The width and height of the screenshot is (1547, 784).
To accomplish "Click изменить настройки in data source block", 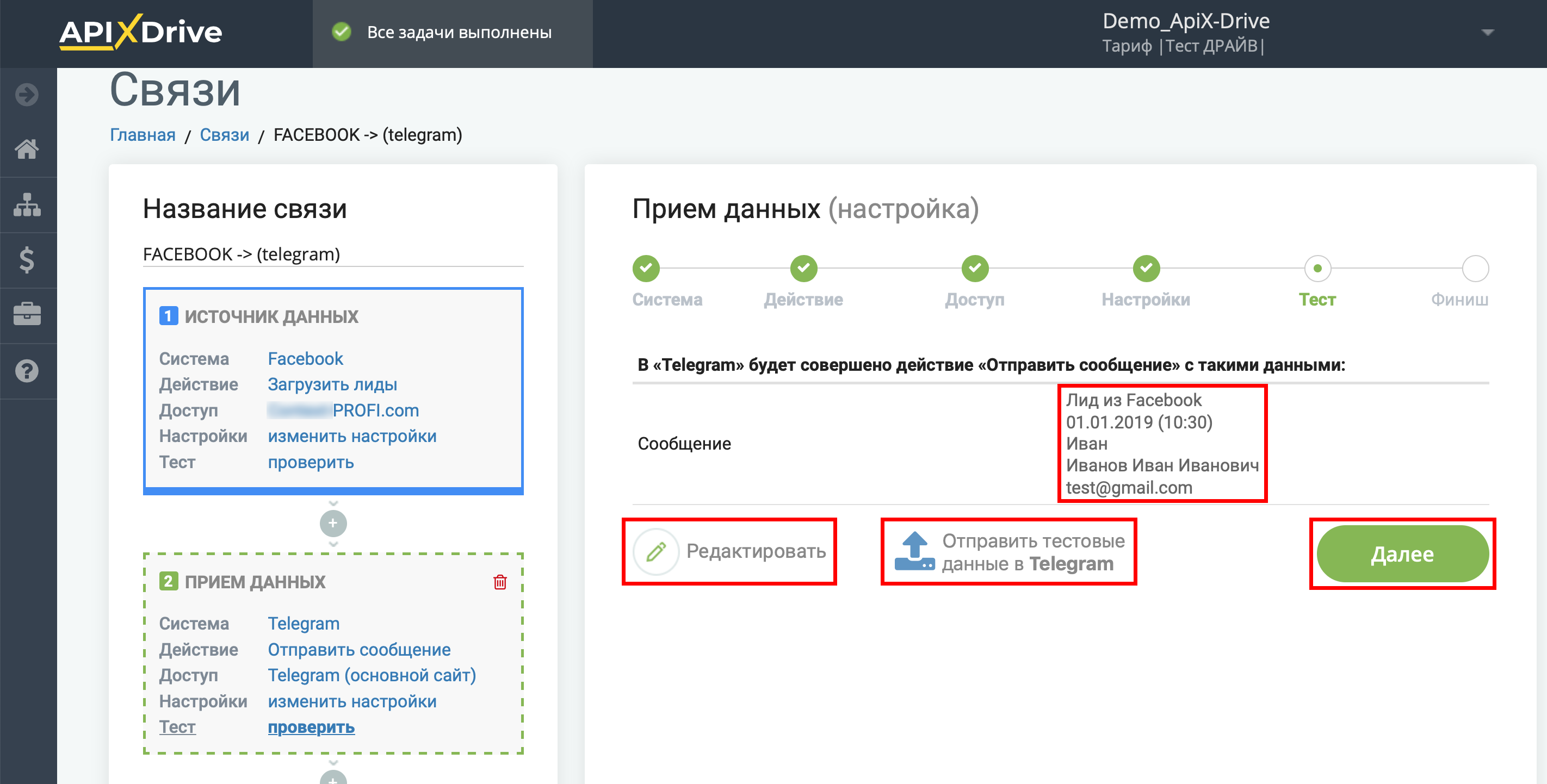I will [x=352, y=436].
